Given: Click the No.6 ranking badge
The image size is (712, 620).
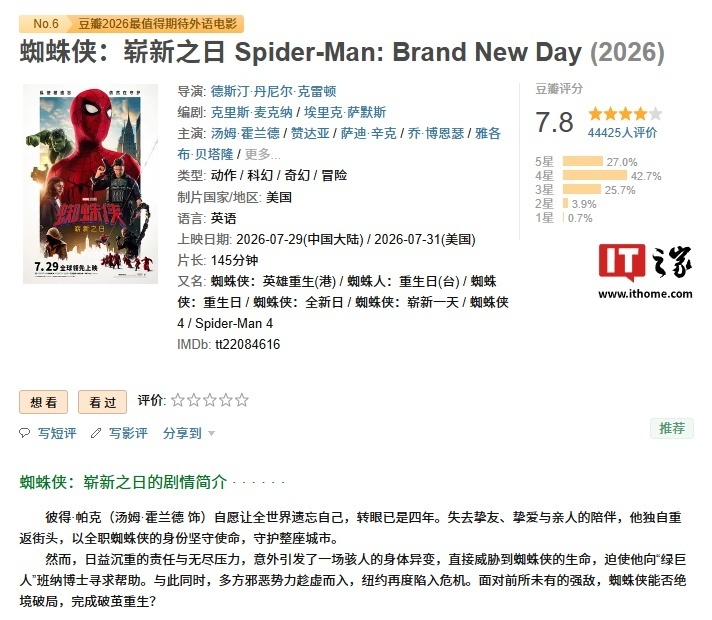Looking at the screenshot, I should pos(45,24).
